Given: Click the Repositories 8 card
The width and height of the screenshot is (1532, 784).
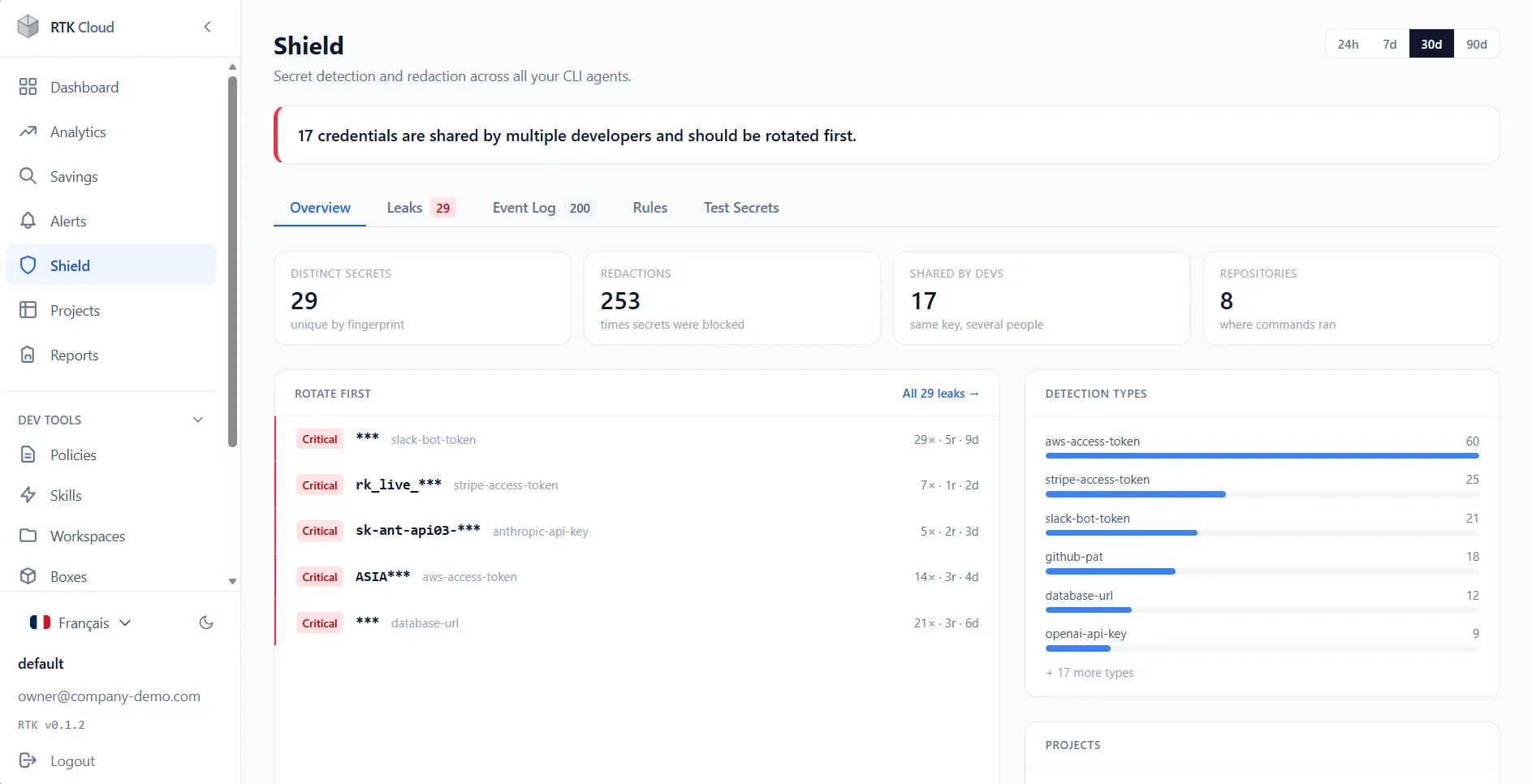Looking at the screenshot, I should point(1351,299).
